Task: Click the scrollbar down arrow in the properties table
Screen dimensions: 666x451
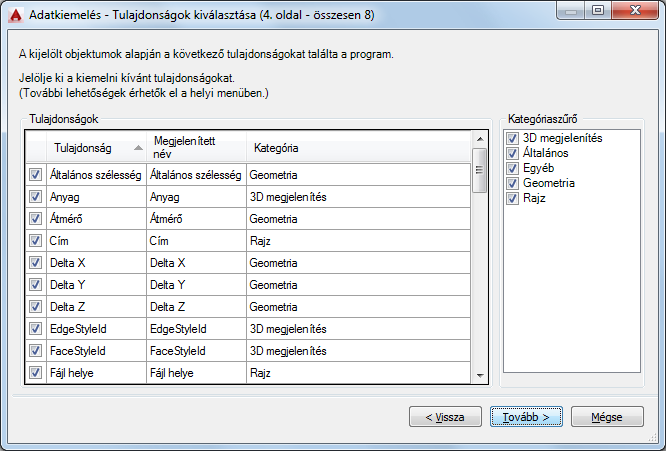Action: [480, 375]
